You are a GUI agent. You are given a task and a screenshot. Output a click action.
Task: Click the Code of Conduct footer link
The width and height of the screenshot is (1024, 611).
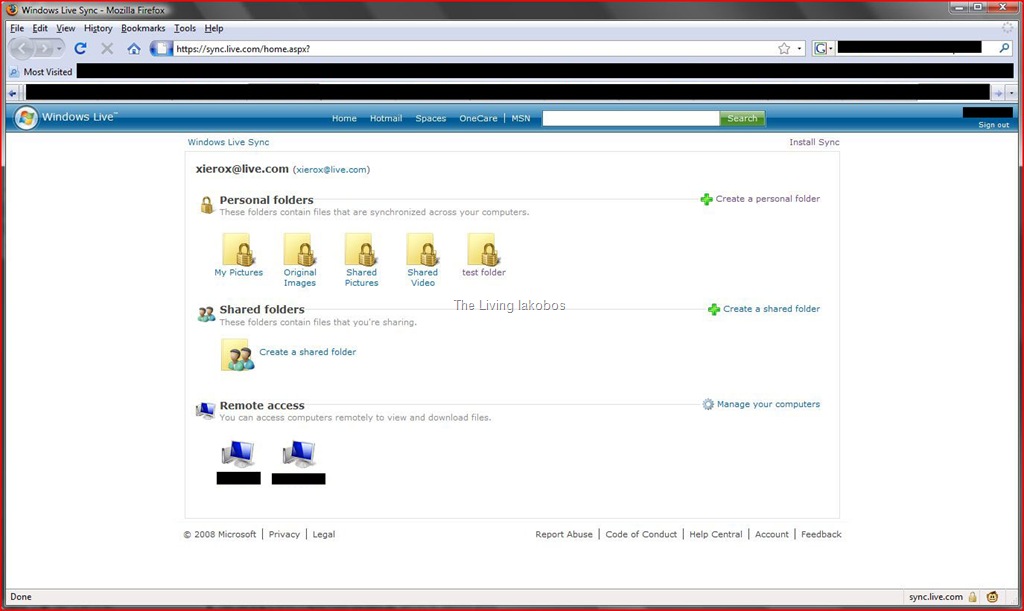pos(641,534)
